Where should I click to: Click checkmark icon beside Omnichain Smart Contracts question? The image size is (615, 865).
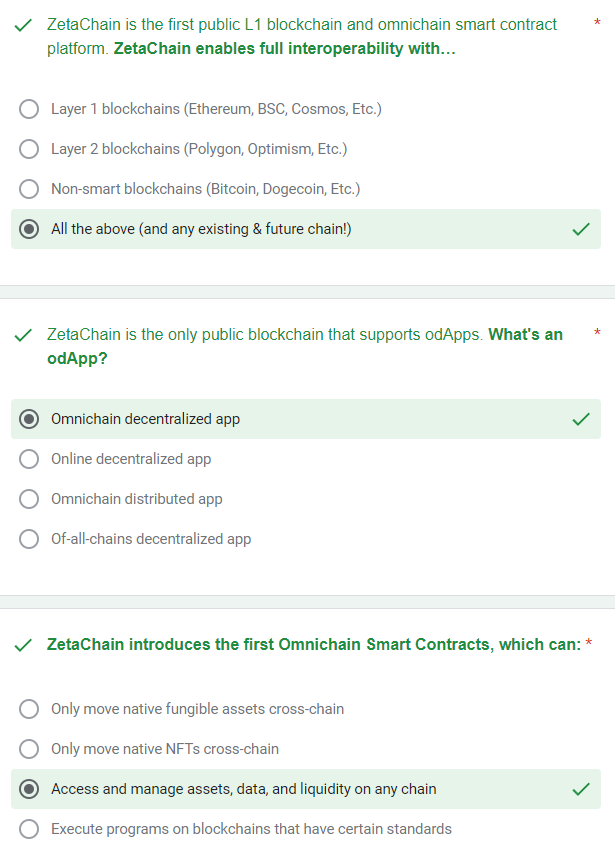click(23, 645)
